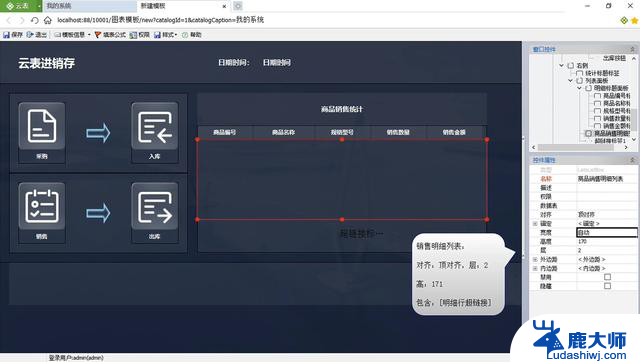Select the 销售数量 tree item in control tree

tap(617, 118)
